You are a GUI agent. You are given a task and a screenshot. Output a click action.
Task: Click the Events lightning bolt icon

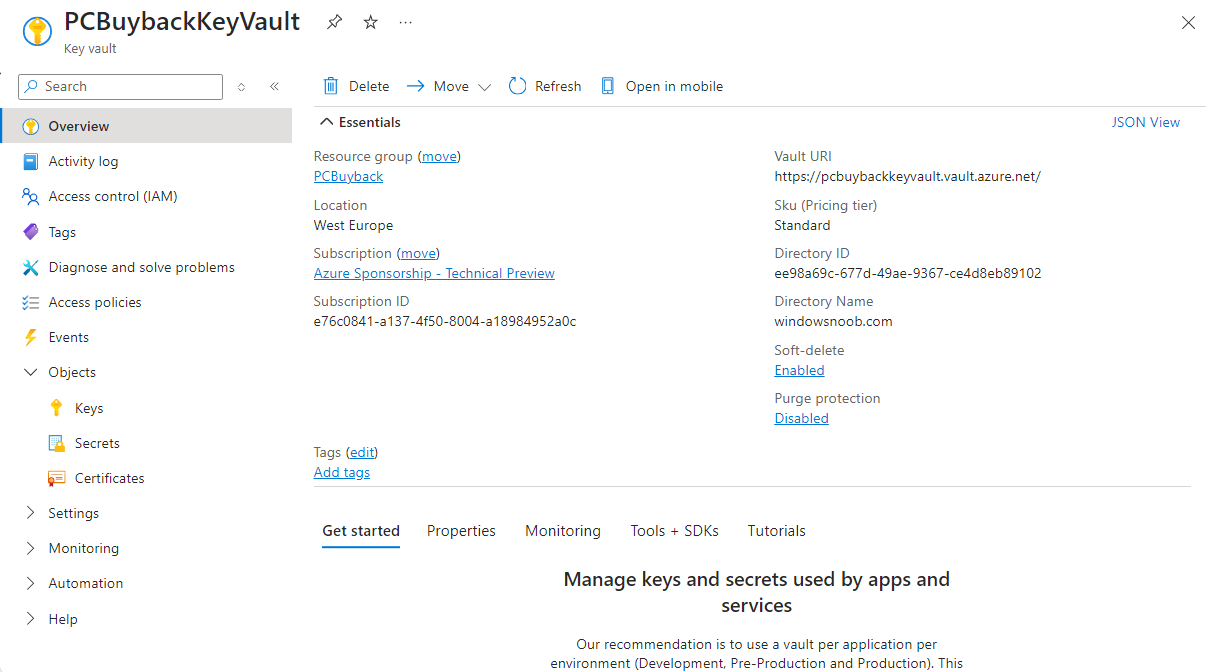[x=30, y=337]
